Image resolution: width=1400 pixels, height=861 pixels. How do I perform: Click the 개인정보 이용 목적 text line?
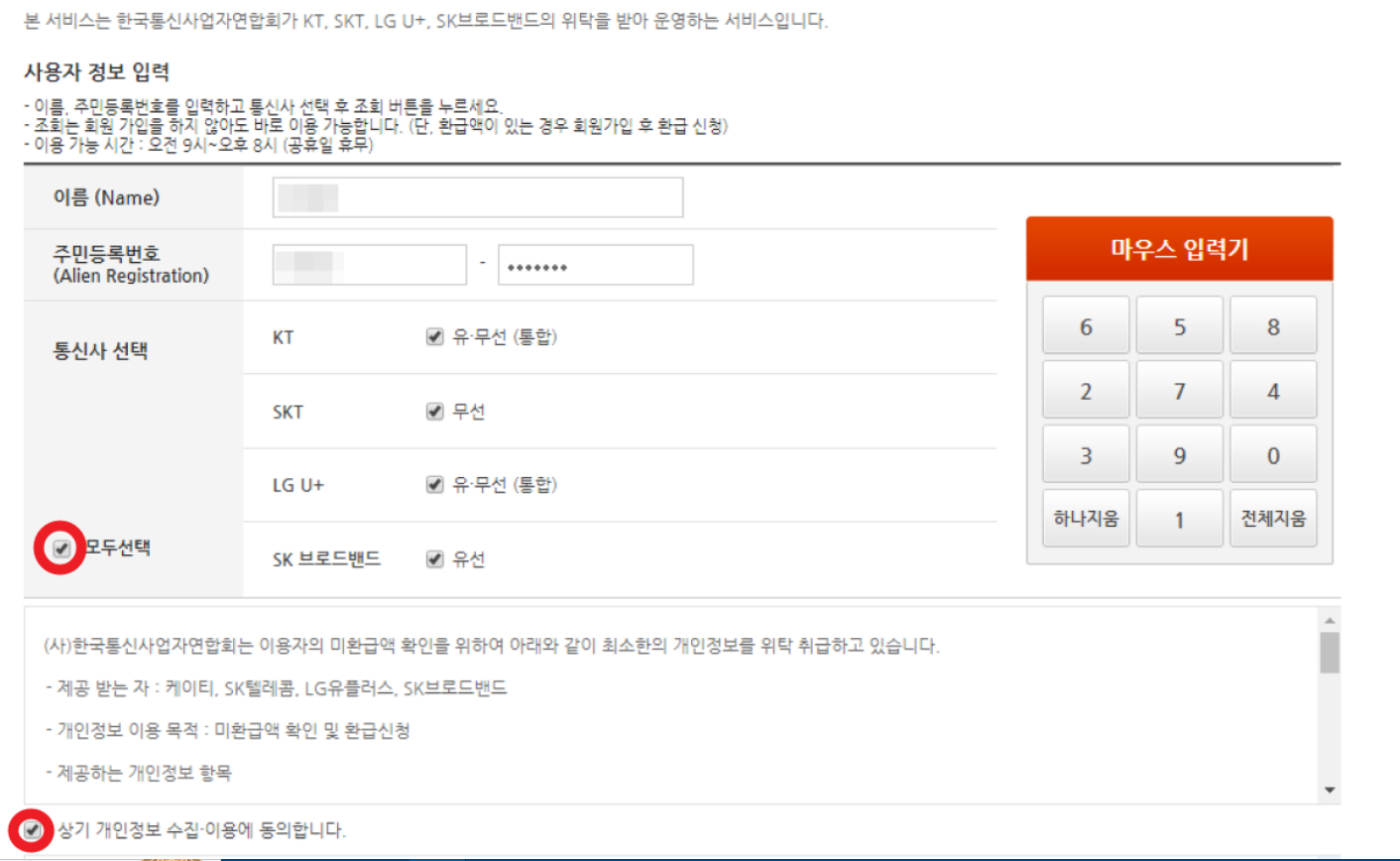pyautogui.click(x=228, y=730)
